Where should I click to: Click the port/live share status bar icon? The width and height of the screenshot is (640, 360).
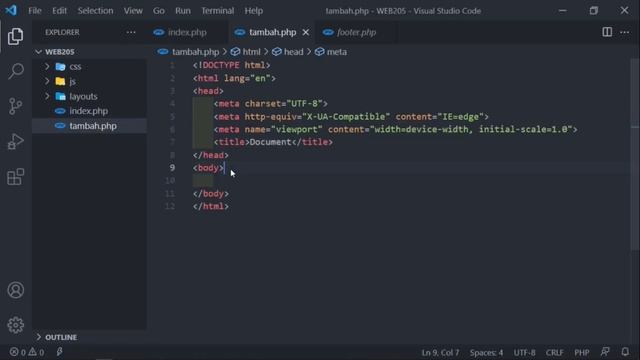click(x=60, y=351)
